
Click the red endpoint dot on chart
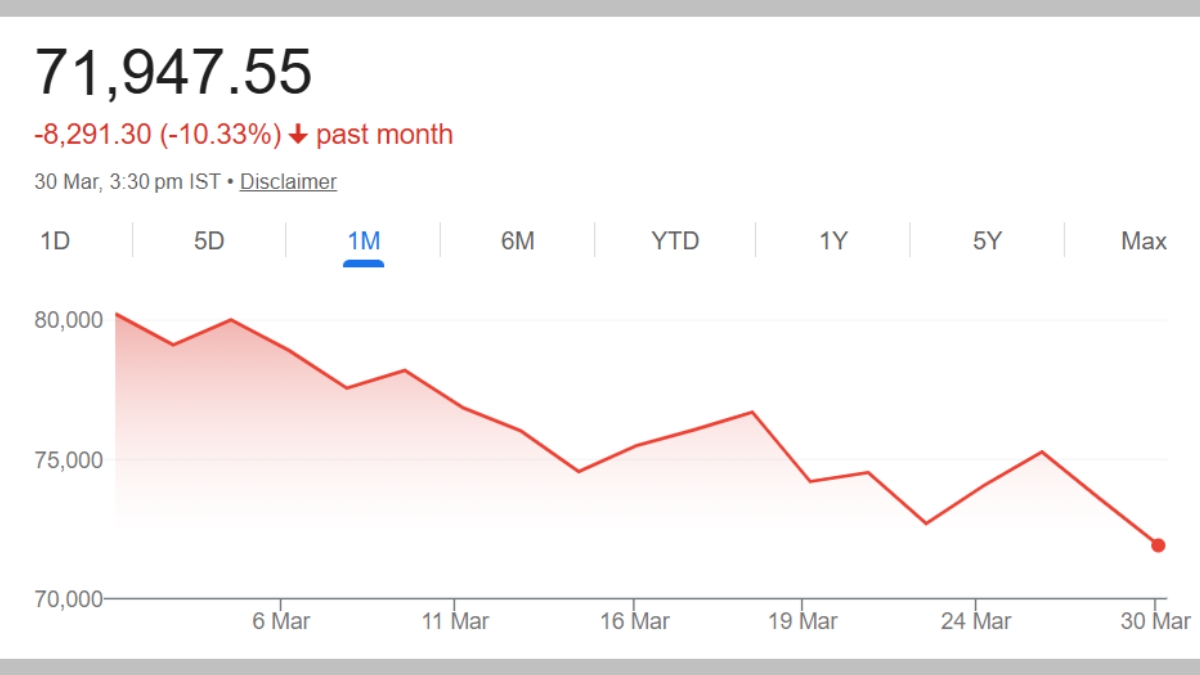pos(1158,545)
